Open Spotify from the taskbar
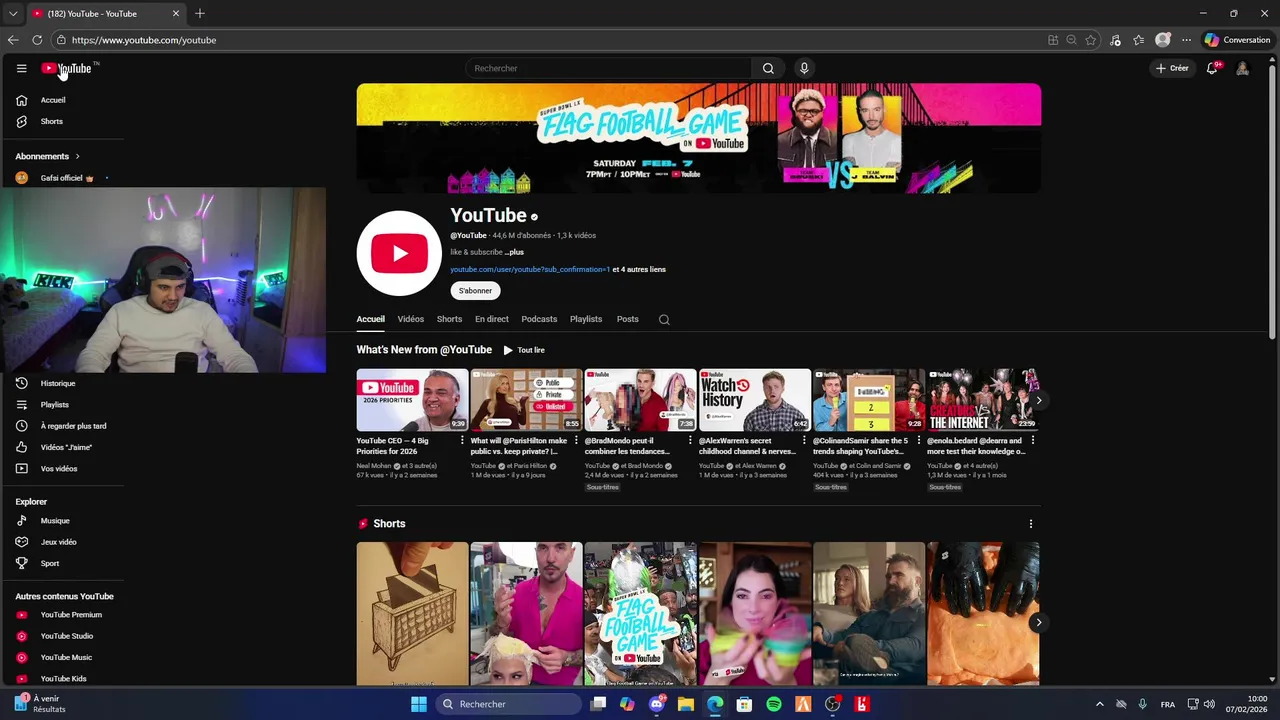1280x720 pixels. pyautogui.click(x=774, y=704)
